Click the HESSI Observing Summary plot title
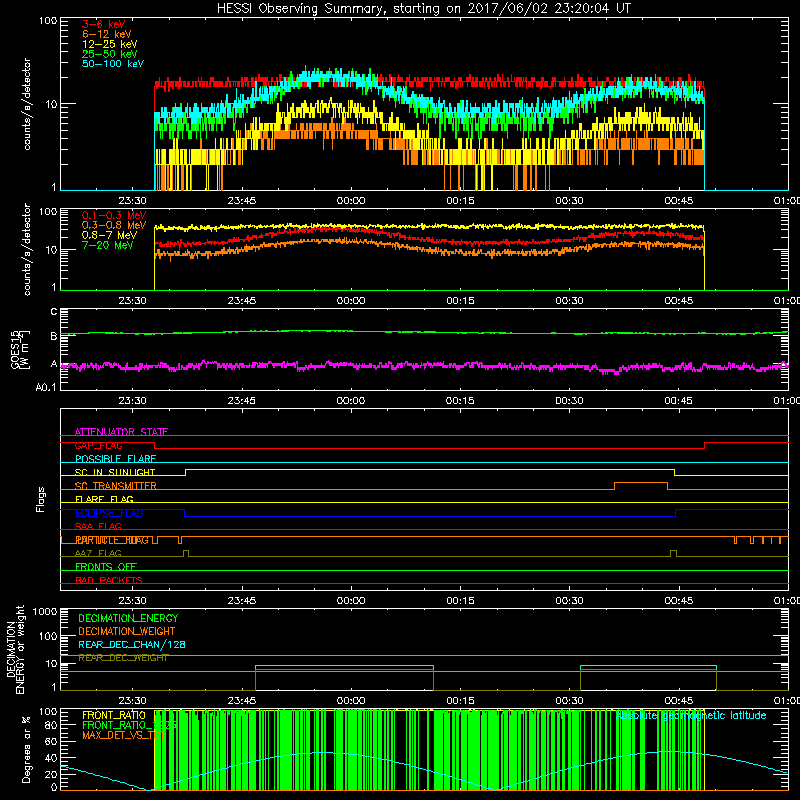This screenshot has width=800, height=800. pyautogui.click(x=423, y=9)
